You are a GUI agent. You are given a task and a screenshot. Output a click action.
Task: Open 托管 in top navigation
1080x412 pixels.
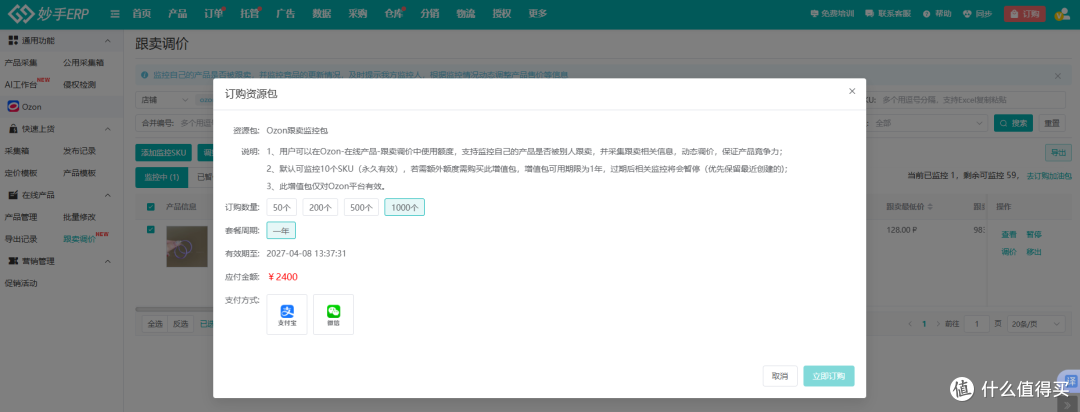pos(249,14)
